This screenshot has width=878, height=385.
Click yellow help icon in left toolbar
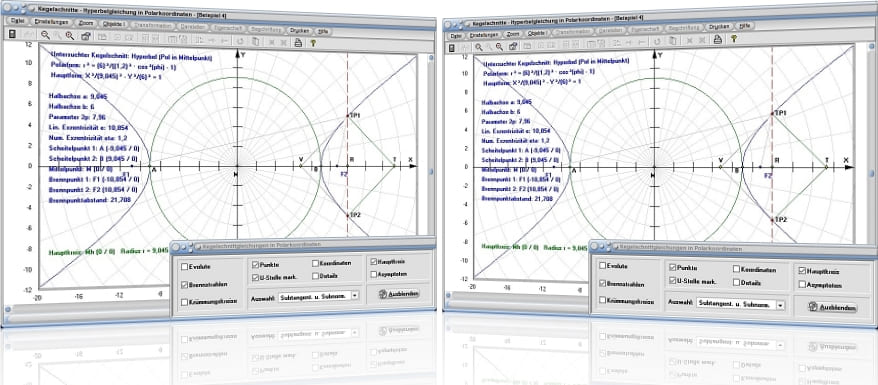point(313,42)
